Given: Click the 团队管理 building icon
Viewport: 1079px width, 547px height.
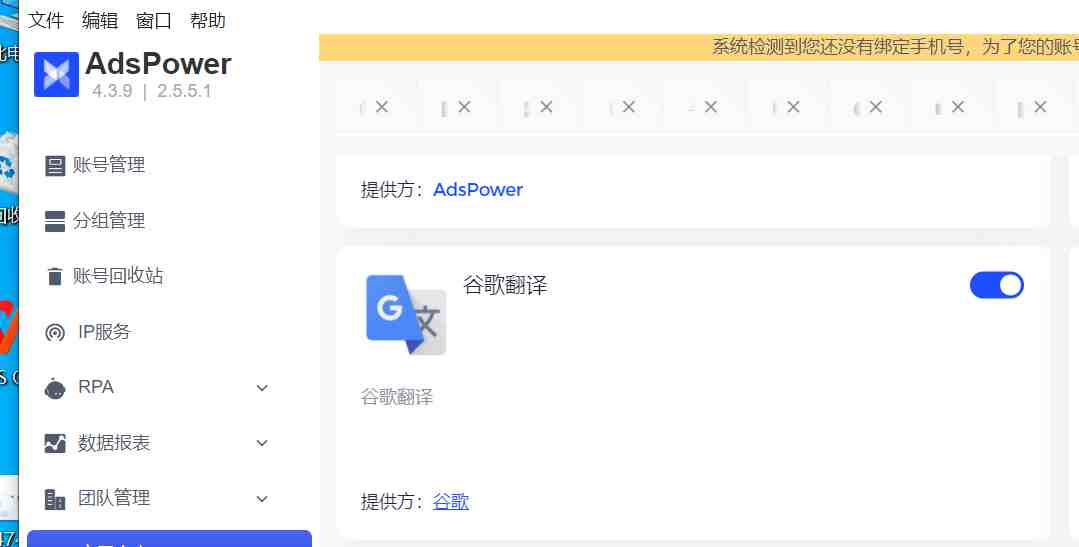Looking at the screenshot, I should [x=55, y=499].
